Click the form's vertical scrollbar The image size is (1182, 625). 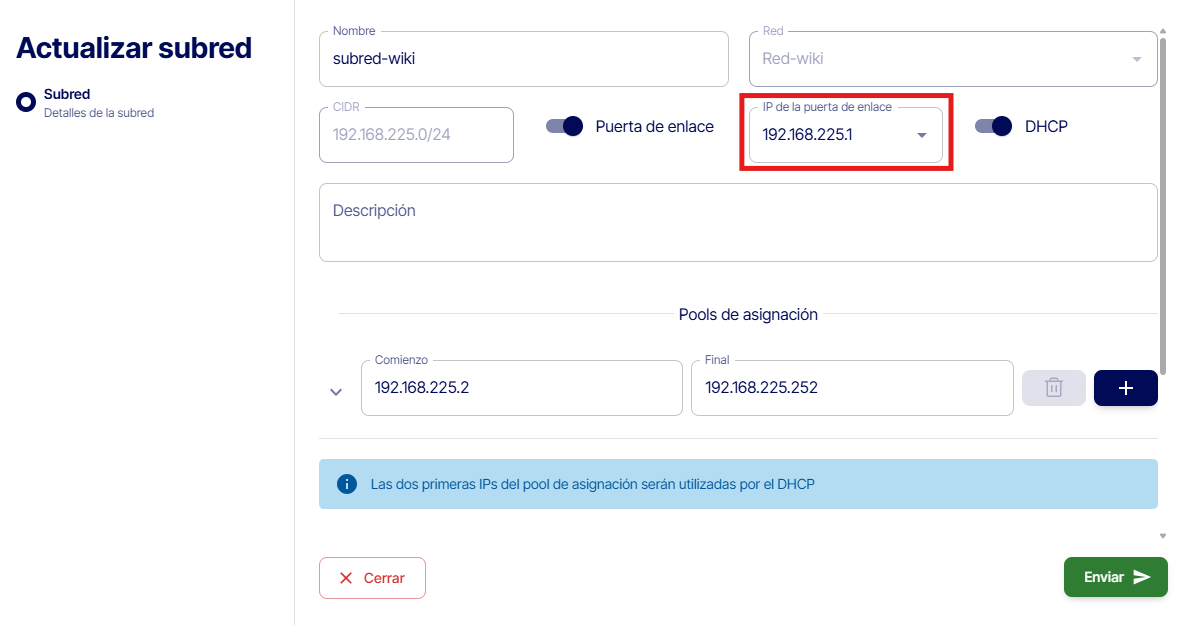point(1162,200)
